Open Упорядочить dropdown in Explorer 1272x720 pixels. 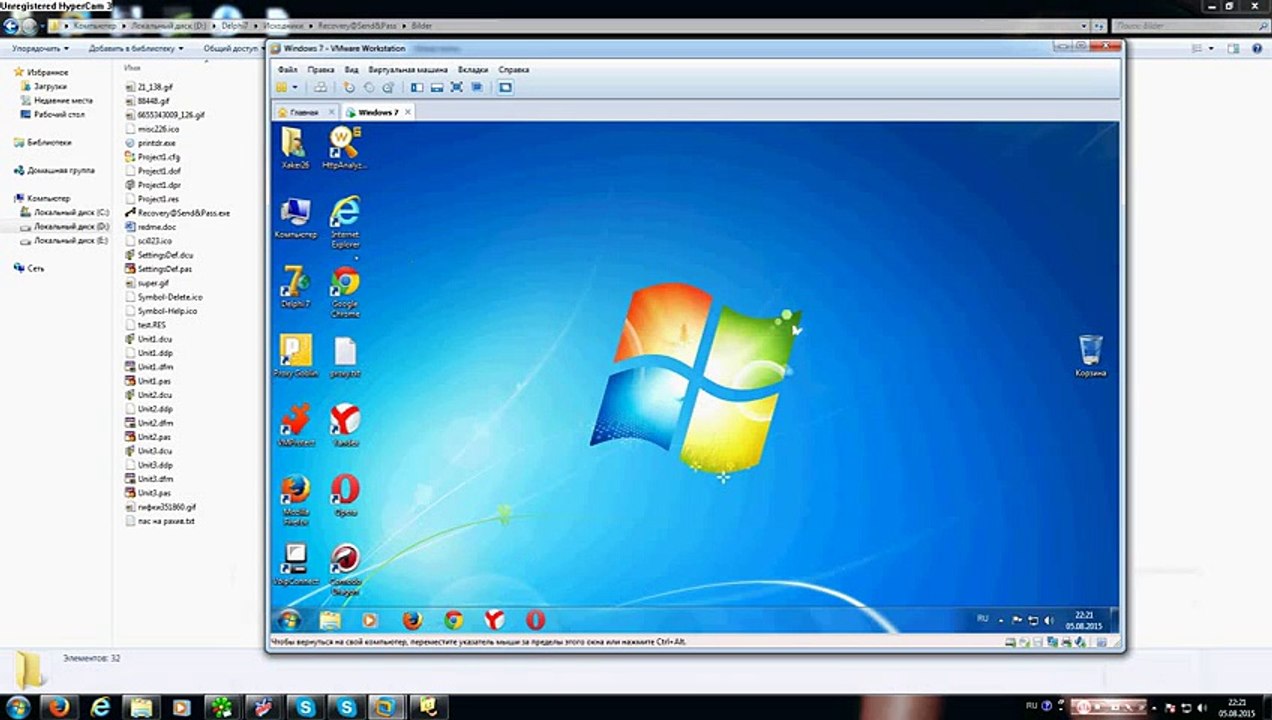click(x=40, y=48)
